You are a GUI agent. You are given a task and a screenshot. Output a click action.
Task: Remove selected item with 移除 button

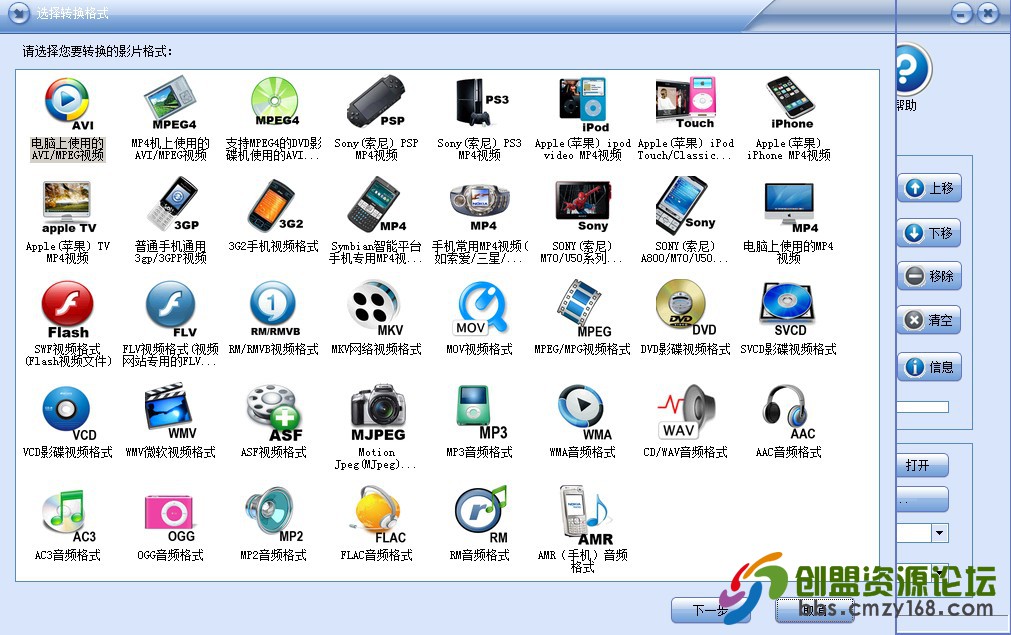(929, 276)
